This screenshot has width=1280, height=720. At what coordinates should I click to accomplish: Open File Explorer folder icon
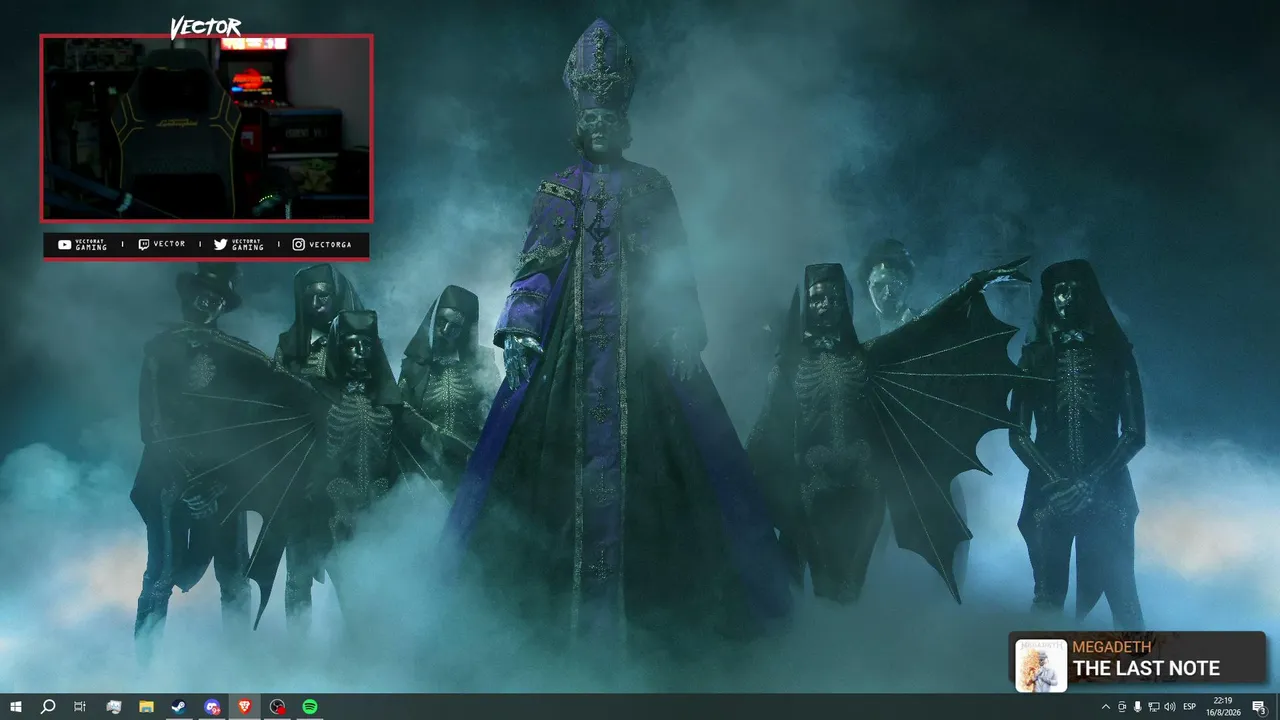click(146, 707)
